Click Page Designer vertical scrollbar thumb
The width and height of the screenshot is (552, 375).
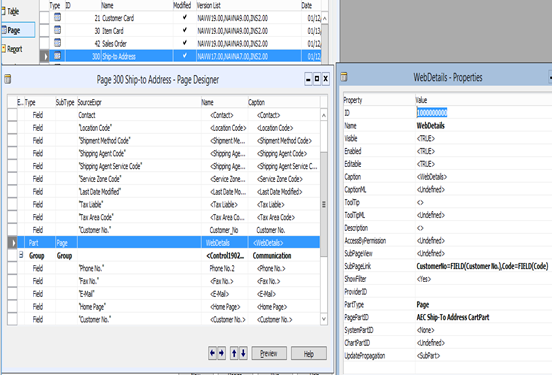point(324,204)
